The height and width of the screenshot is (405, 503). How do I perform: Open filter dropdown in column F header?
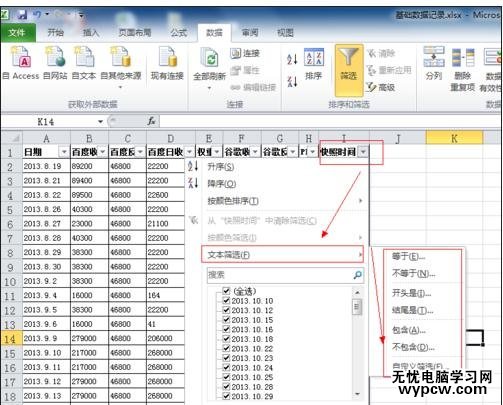coord(255,152)
